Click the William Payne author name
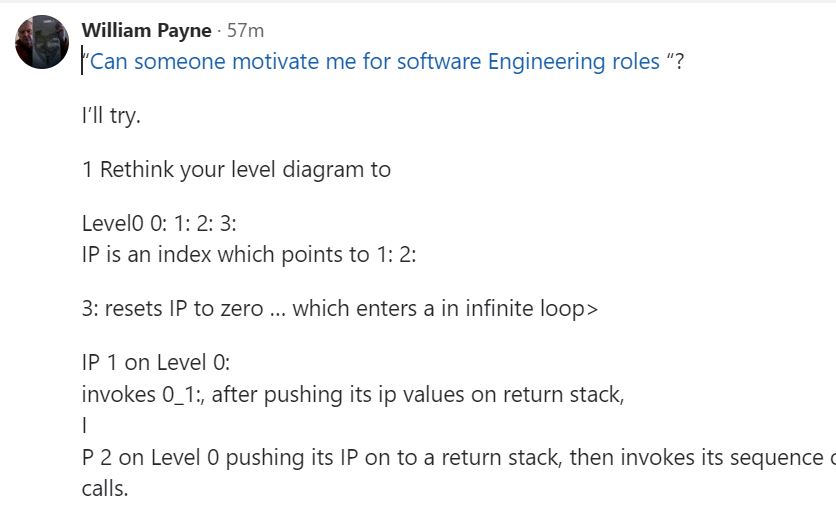Screen dimensions: 836x519 point(147,30)
